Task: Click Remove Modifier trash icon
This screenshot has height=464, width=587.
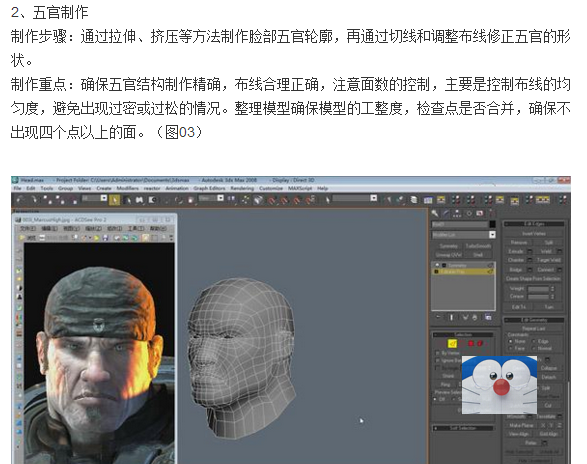Action: click(475, 317)
